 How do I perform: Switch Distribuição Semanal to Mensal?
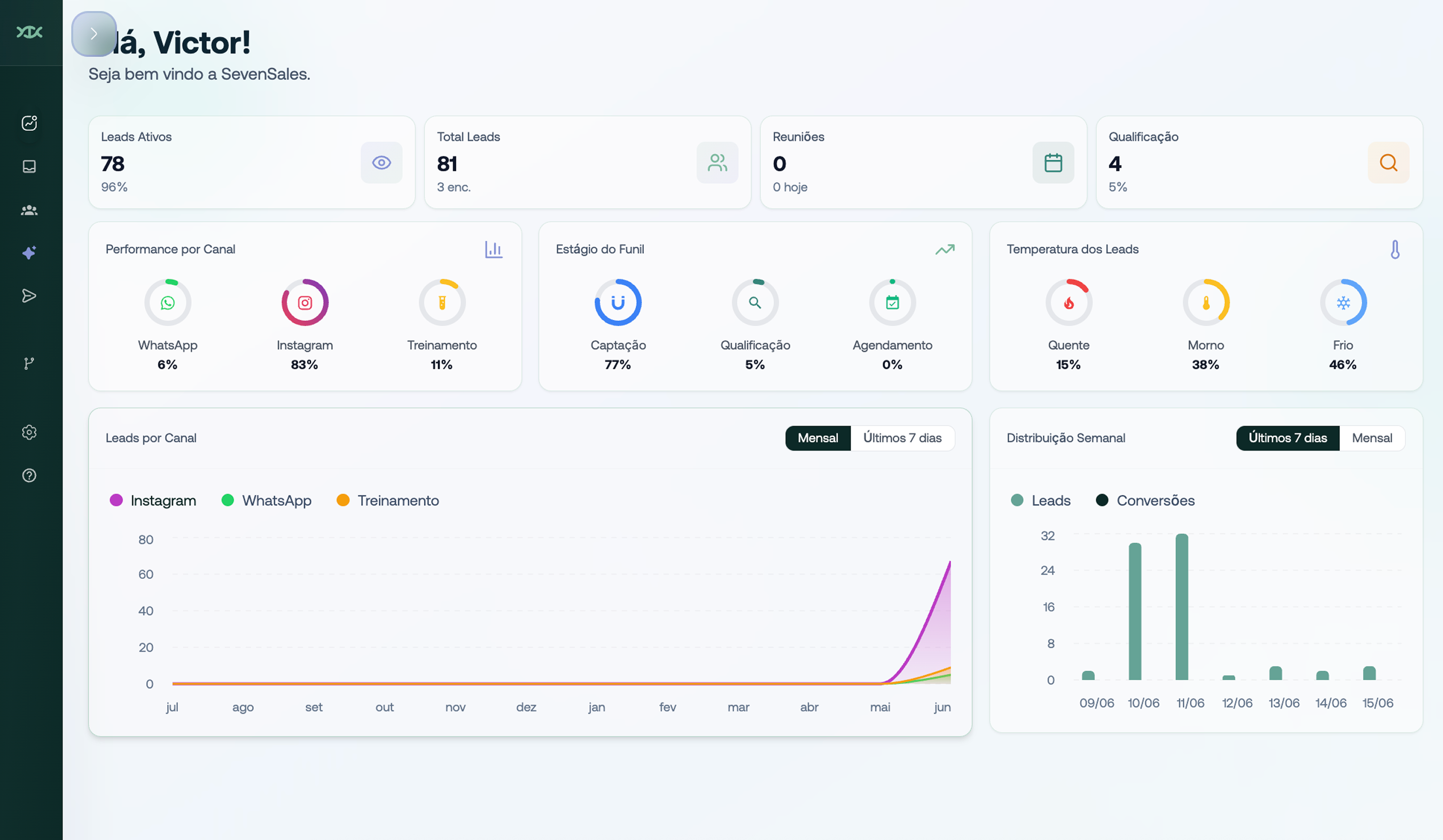(1371, 438)
